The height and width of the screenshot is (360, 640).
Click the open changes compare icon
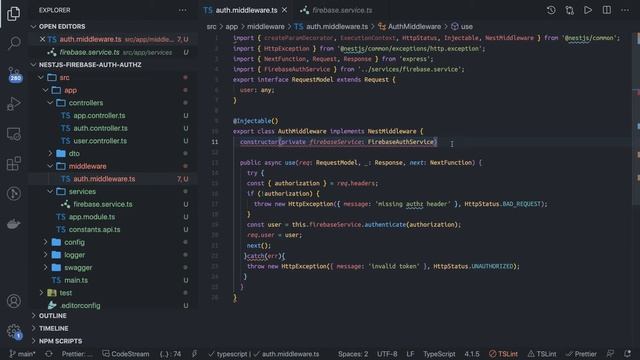(569, 10)
